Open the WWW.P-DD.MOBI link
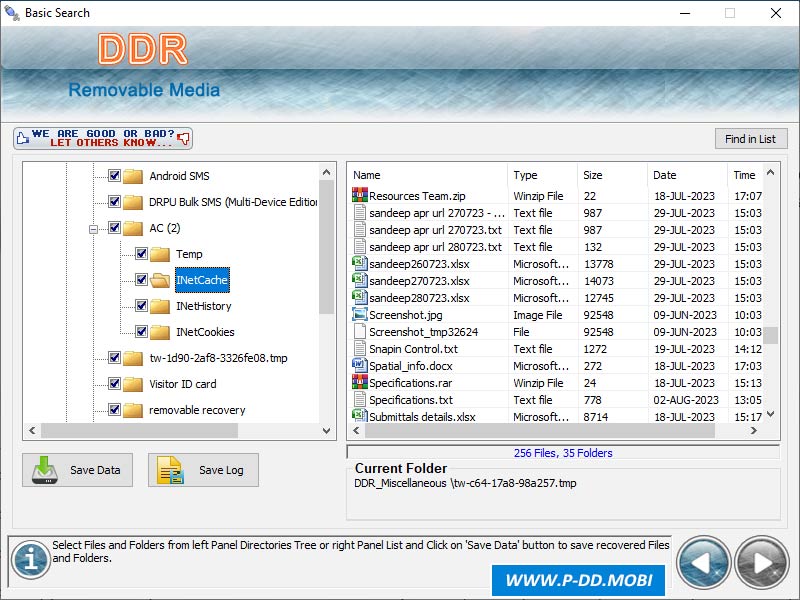This screenshot has height=600, width=800. [x=580, y=580]
